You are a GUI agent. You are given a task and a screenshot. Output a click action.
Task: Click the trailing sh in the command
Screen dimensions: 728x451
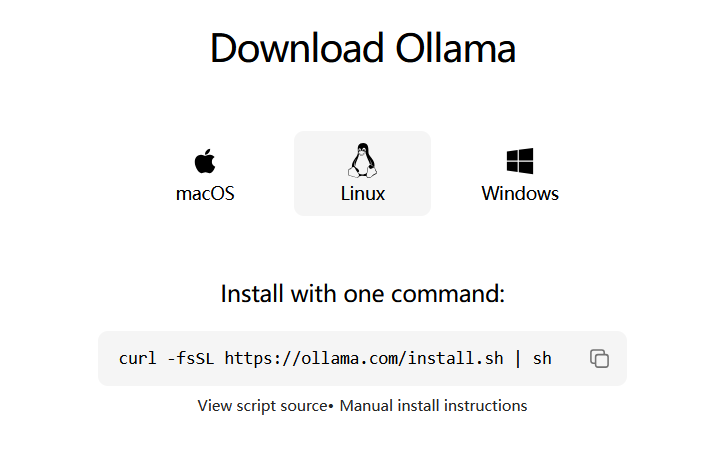coord(542,359)
